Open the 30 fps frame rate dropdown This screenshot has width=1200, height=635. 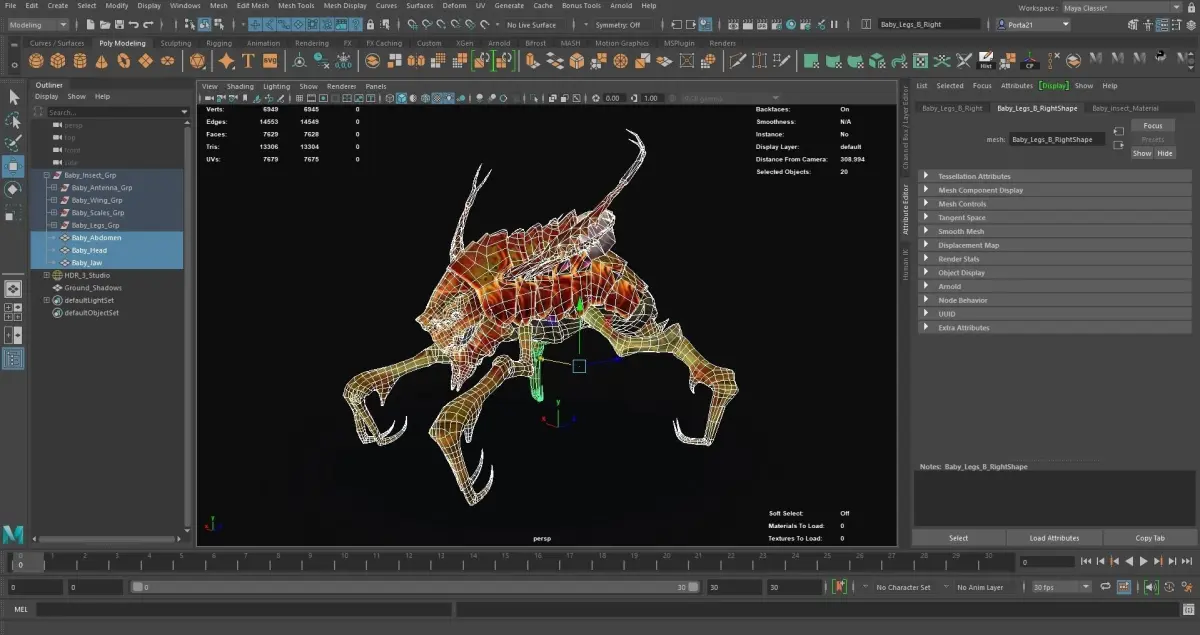coord(1061,587)
